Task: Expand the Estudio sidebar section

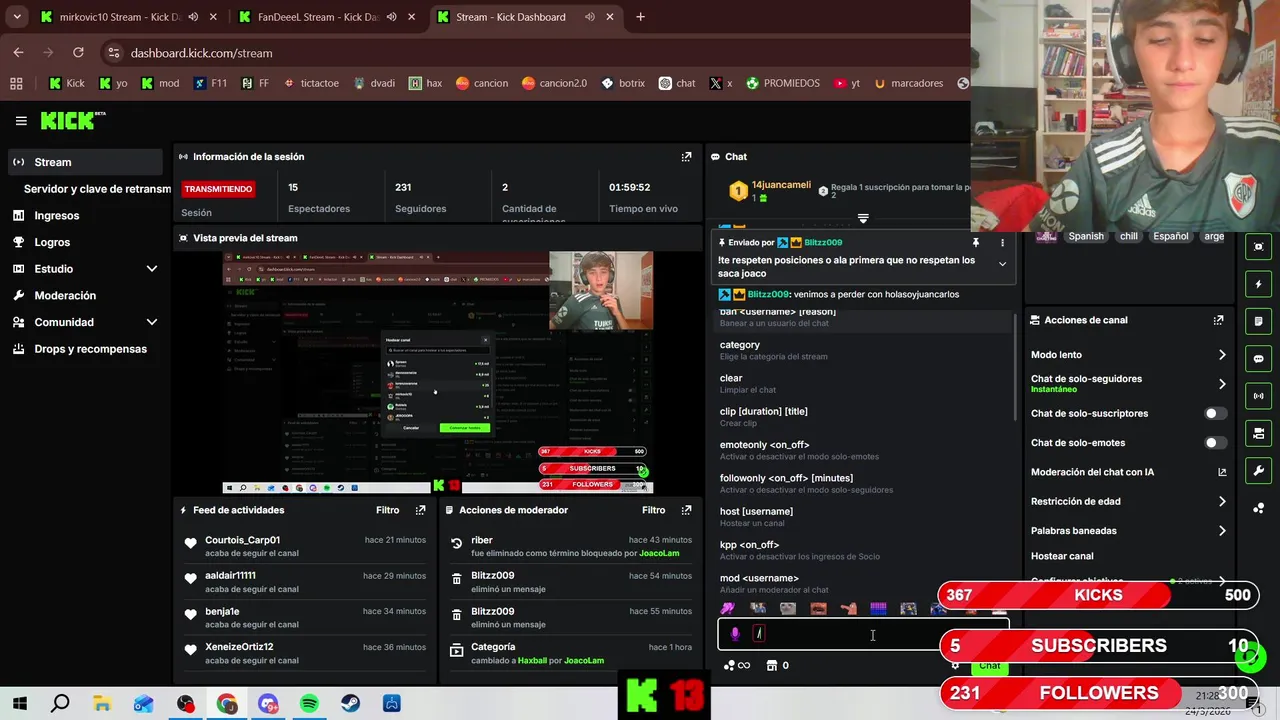Action: click(x=152, y=269)
